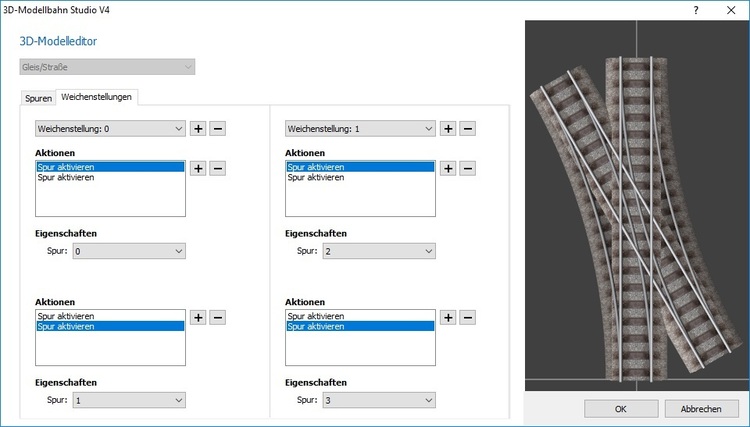Remove action from the Aktionen list above Spur 3
The height and width of the screenshot is (427, 750).
467,318
